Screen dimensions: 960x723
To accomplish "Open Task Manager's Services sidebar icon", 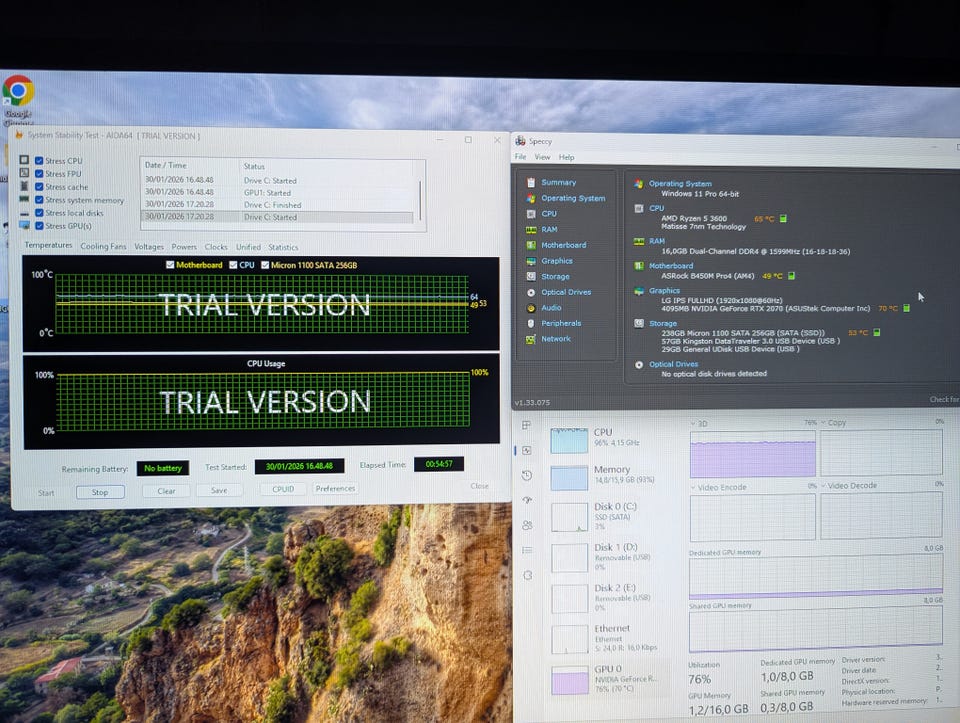I will click(528, 575).
